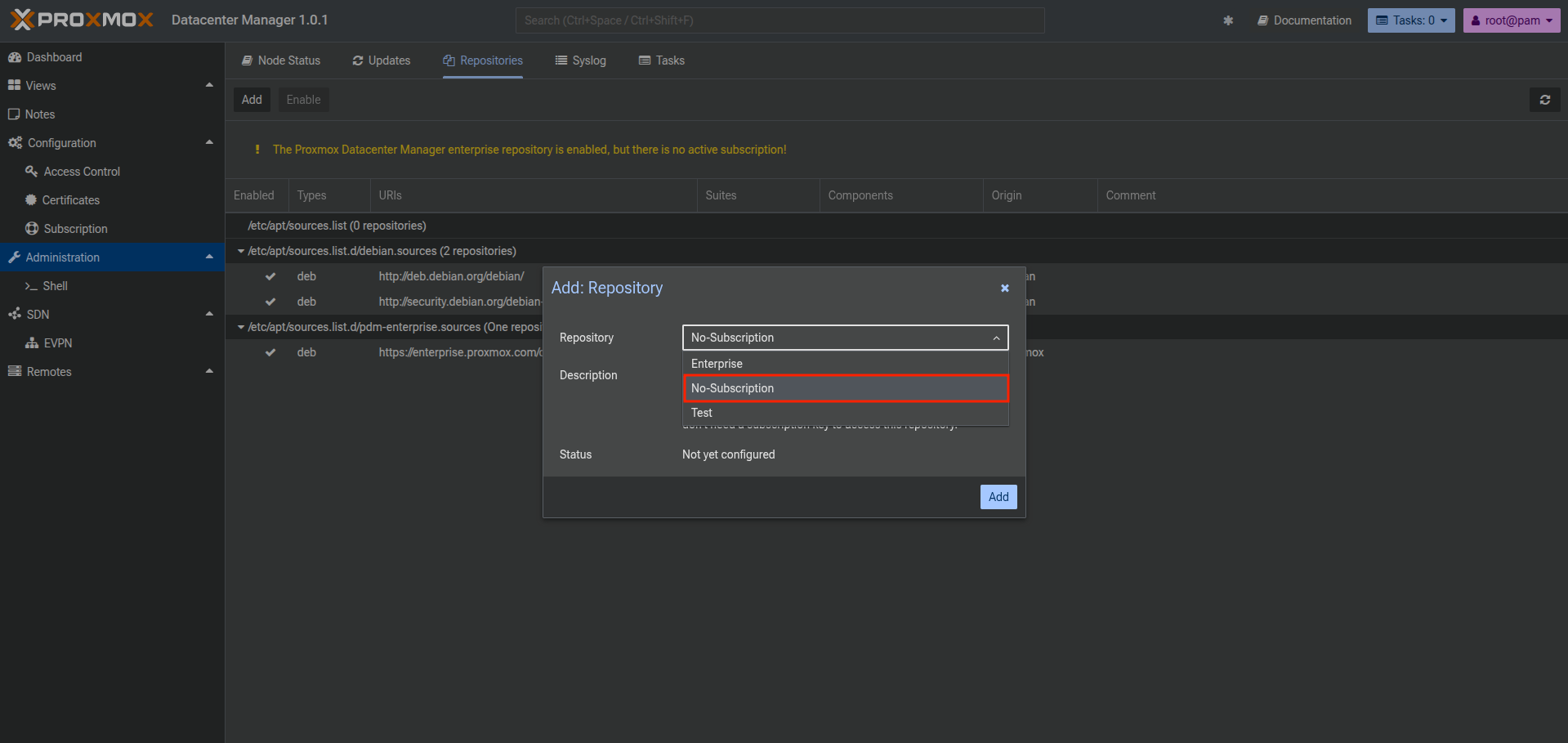Sort by the URIs column header

[x=534, y=195]
